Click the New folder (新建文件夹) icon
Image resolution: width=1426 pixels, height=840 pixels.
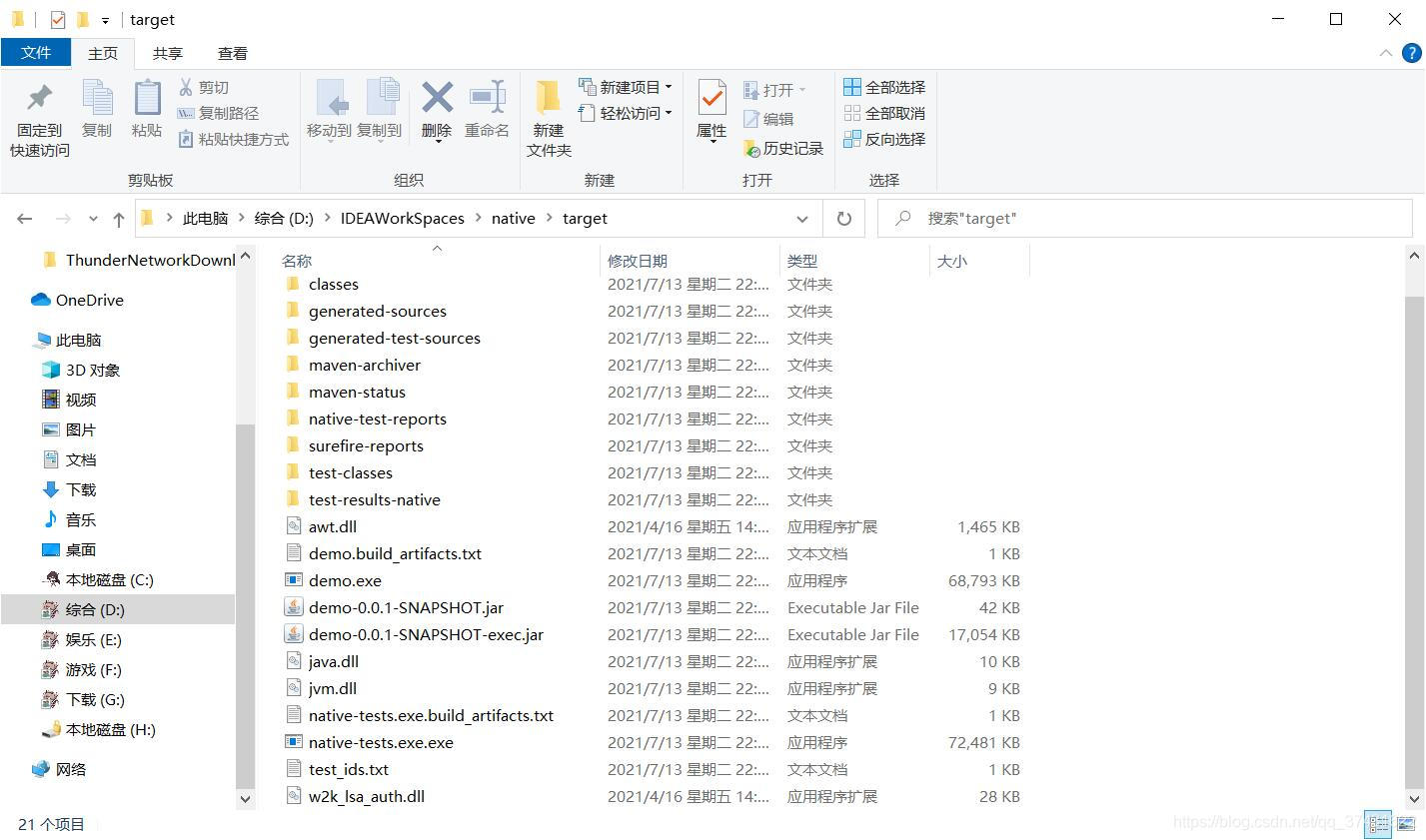coord(548,98)
